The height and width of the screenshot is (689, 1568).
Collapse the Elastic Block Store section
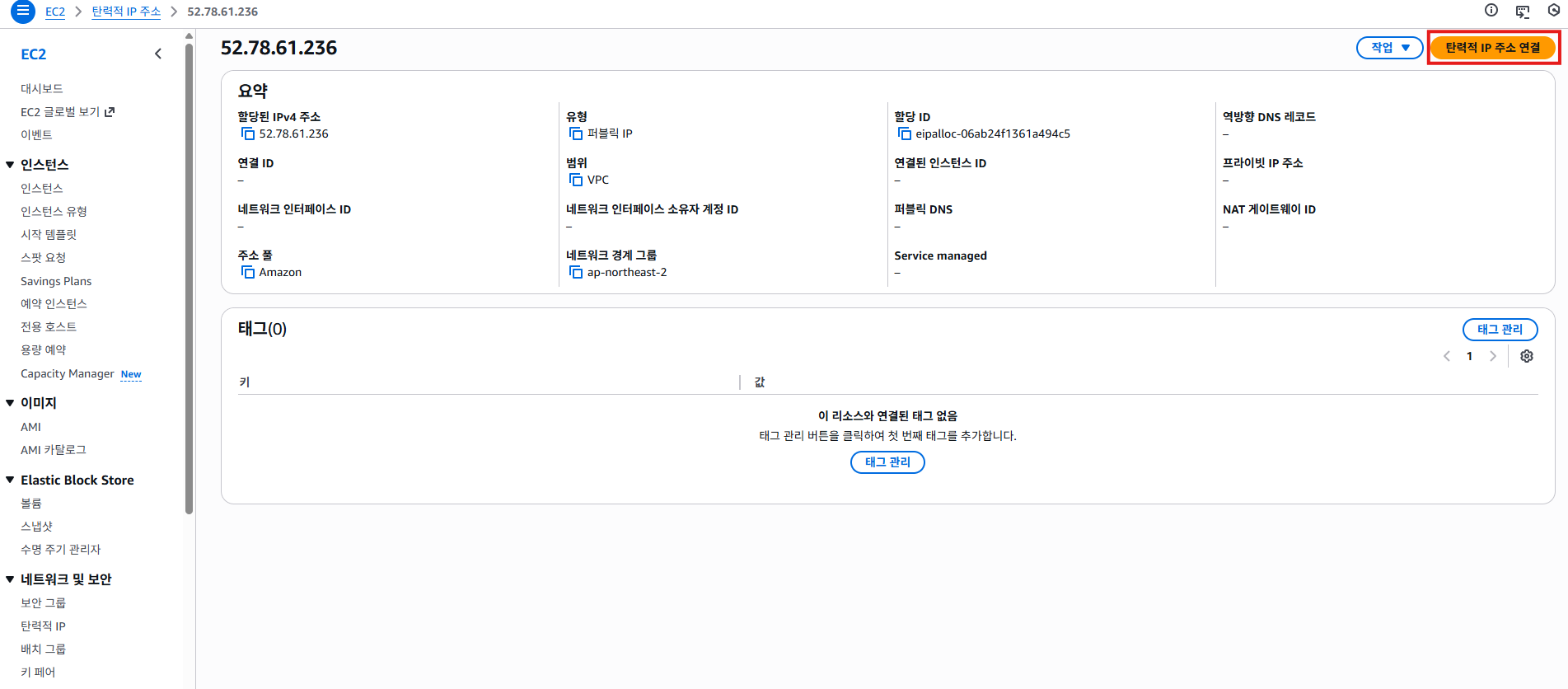tap(10, 480)
